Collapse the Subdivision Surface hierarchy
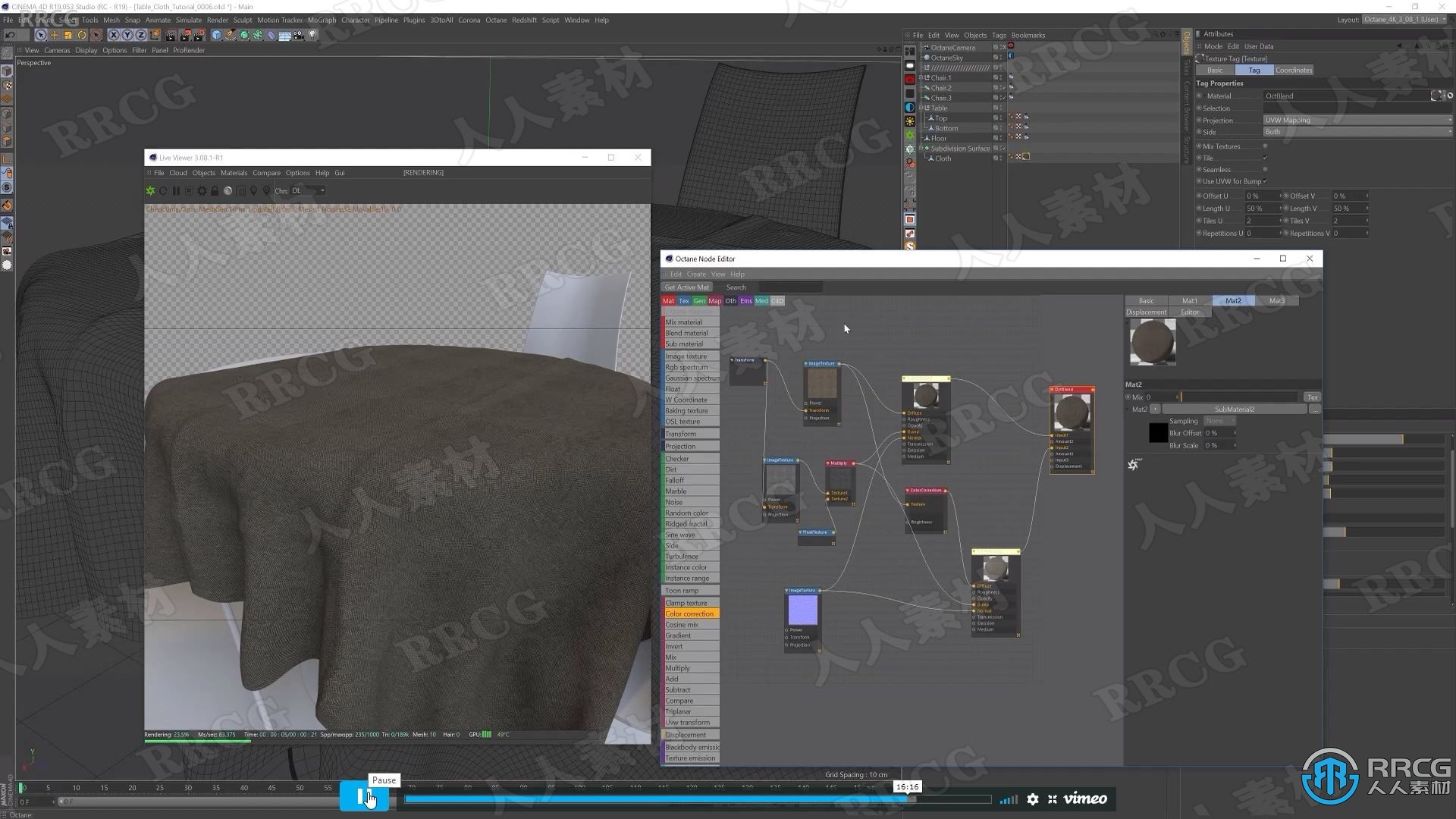 (x=921, y=149)
